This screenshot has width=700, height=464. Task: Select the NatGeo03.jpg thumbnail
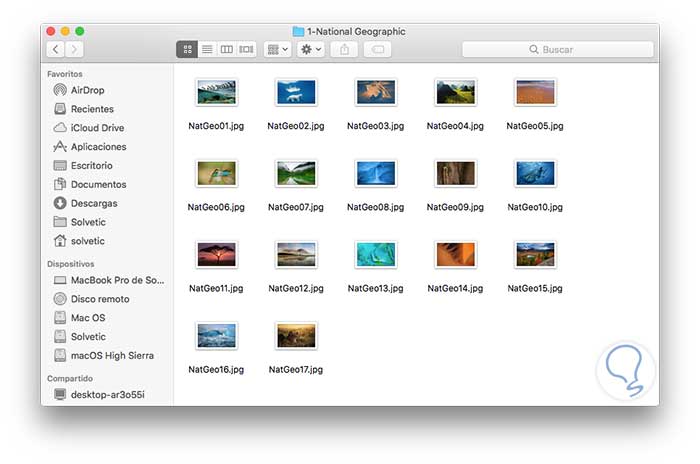(375, 92)
